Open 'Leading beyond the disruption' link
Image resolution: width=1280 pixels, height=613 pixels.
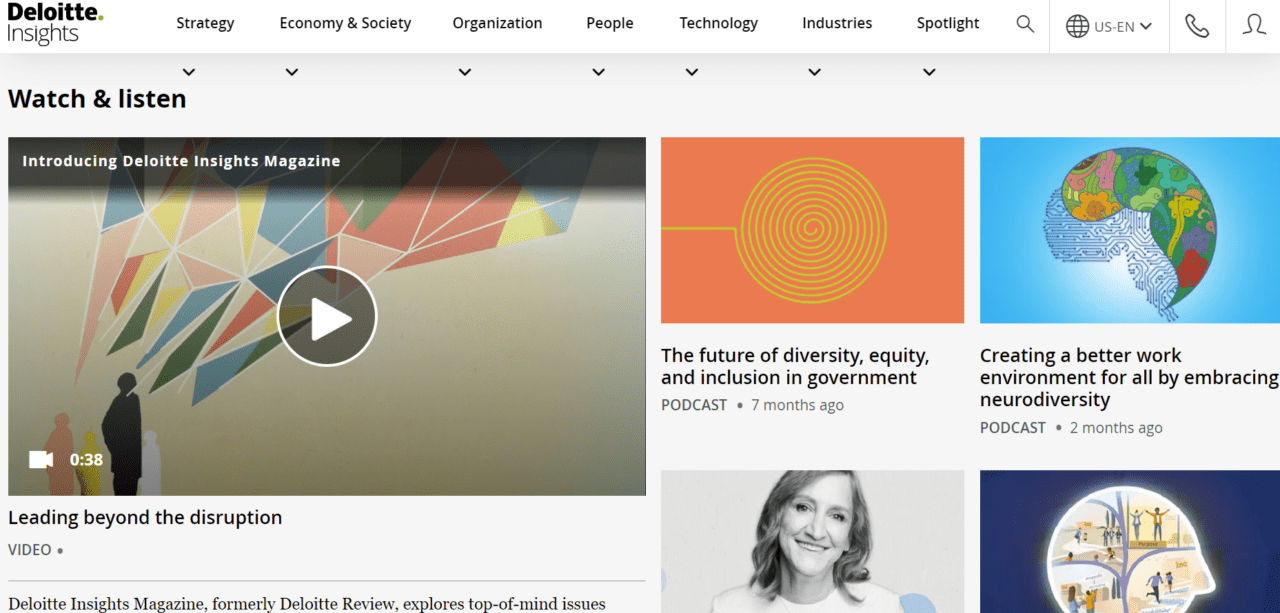tap(145, 518)
